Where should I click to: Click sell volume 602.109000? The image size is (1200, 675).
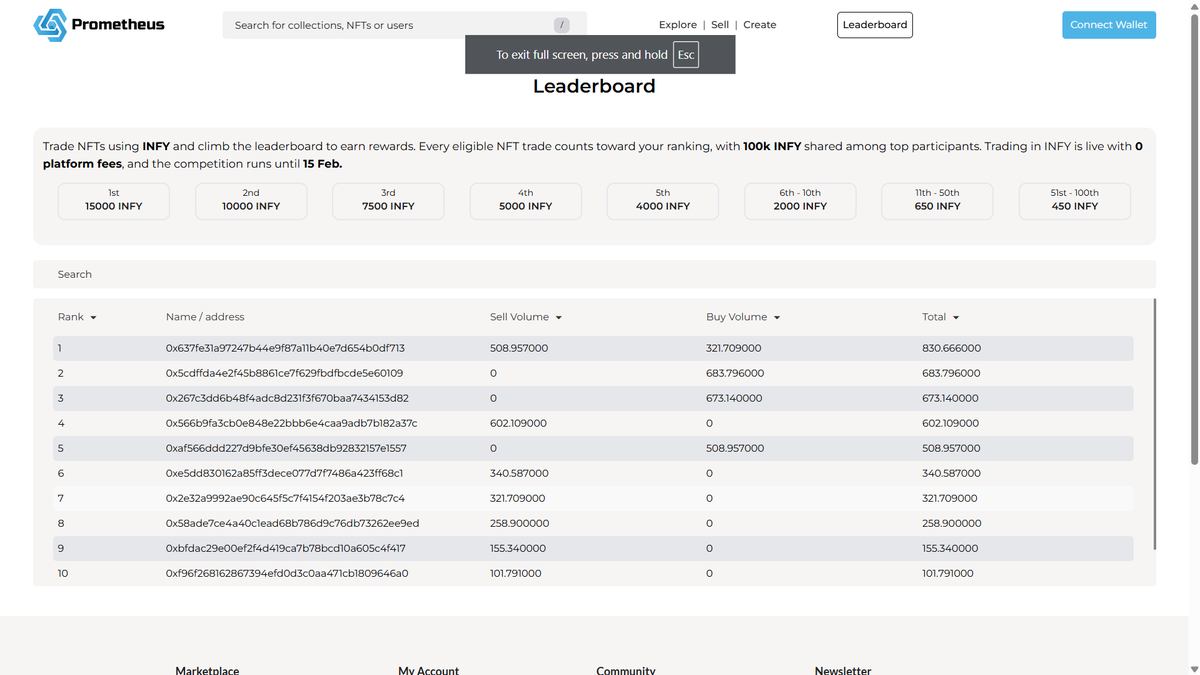coord(518,423)
